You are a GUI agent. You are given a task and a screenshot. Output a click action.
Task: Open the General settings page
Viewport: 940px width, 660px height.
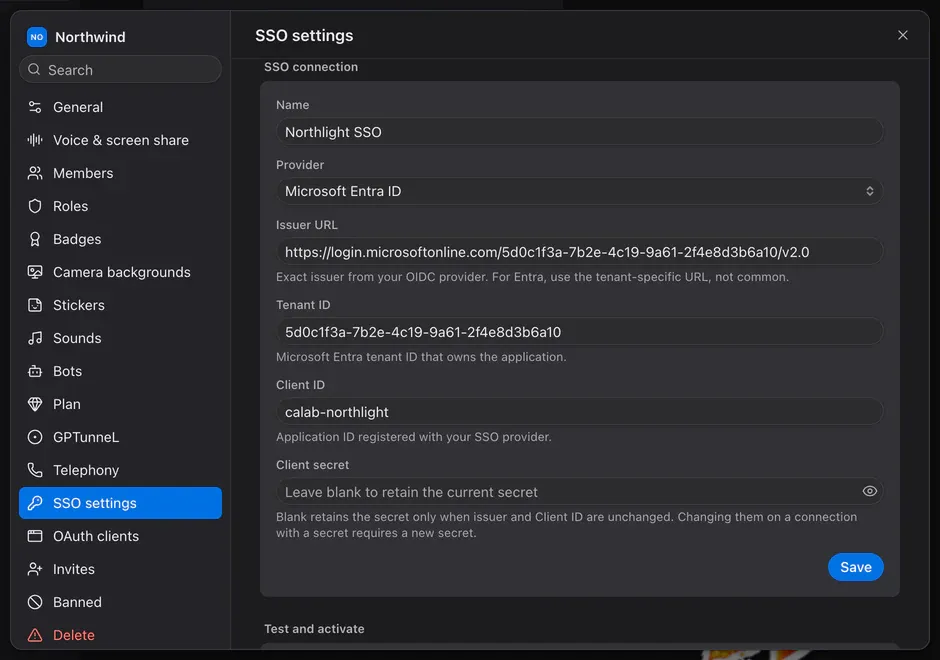coord(120,107)
